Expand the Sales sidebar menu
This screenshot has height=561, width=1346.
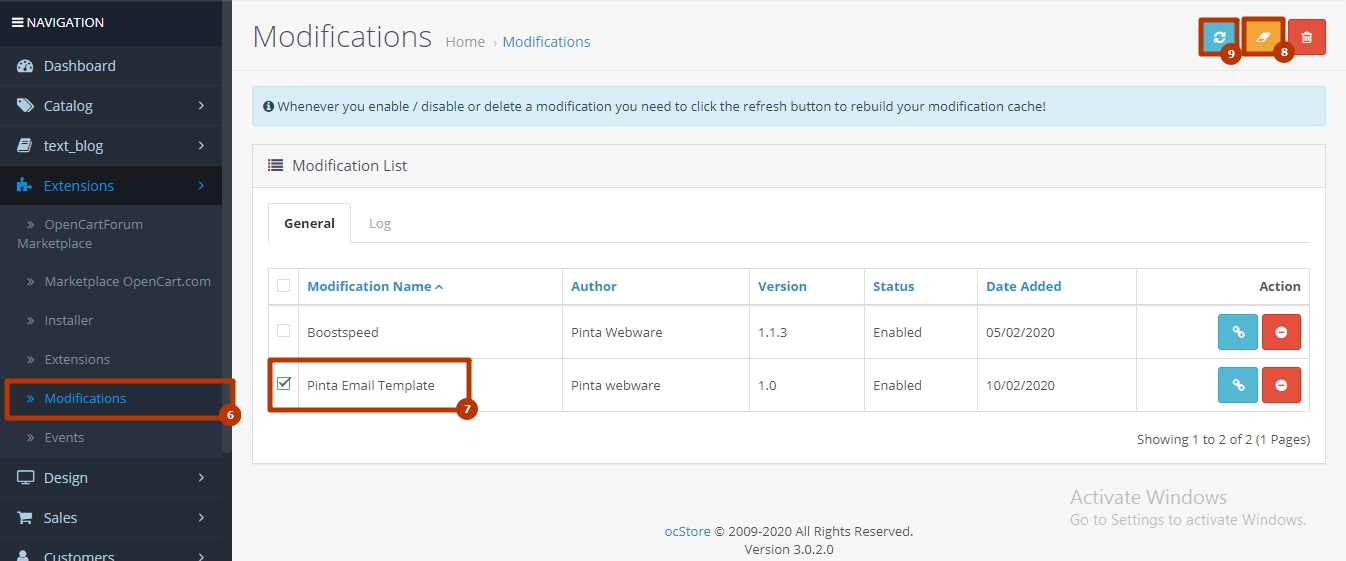coord(60,518)
